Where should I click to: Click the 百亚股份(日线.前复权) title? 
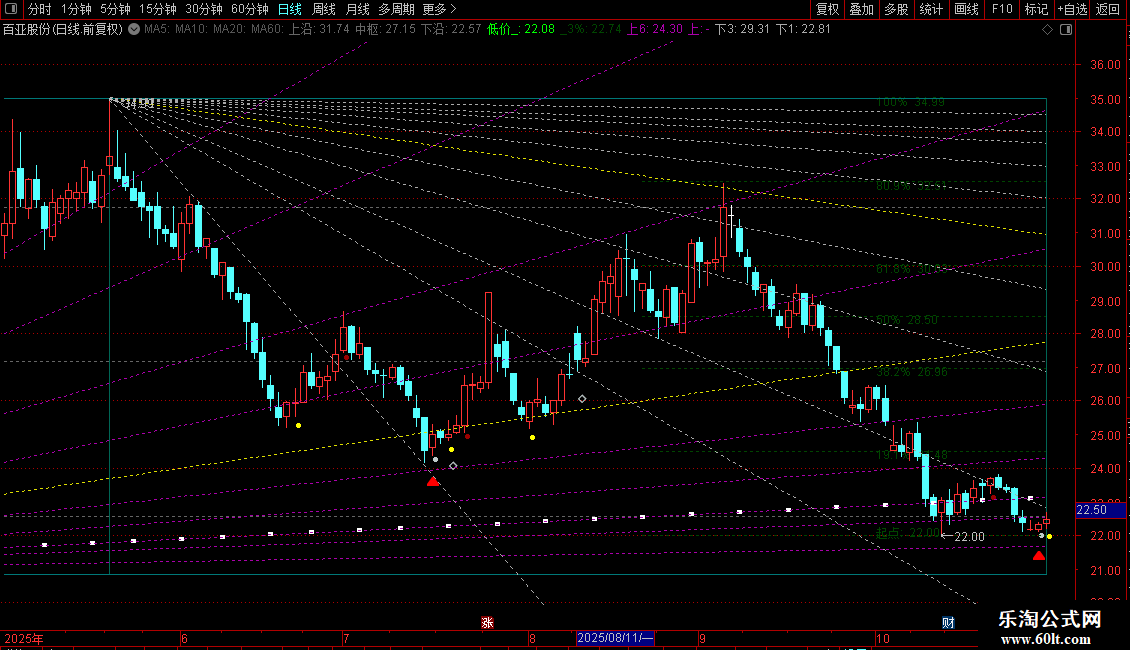coord(63,30)
